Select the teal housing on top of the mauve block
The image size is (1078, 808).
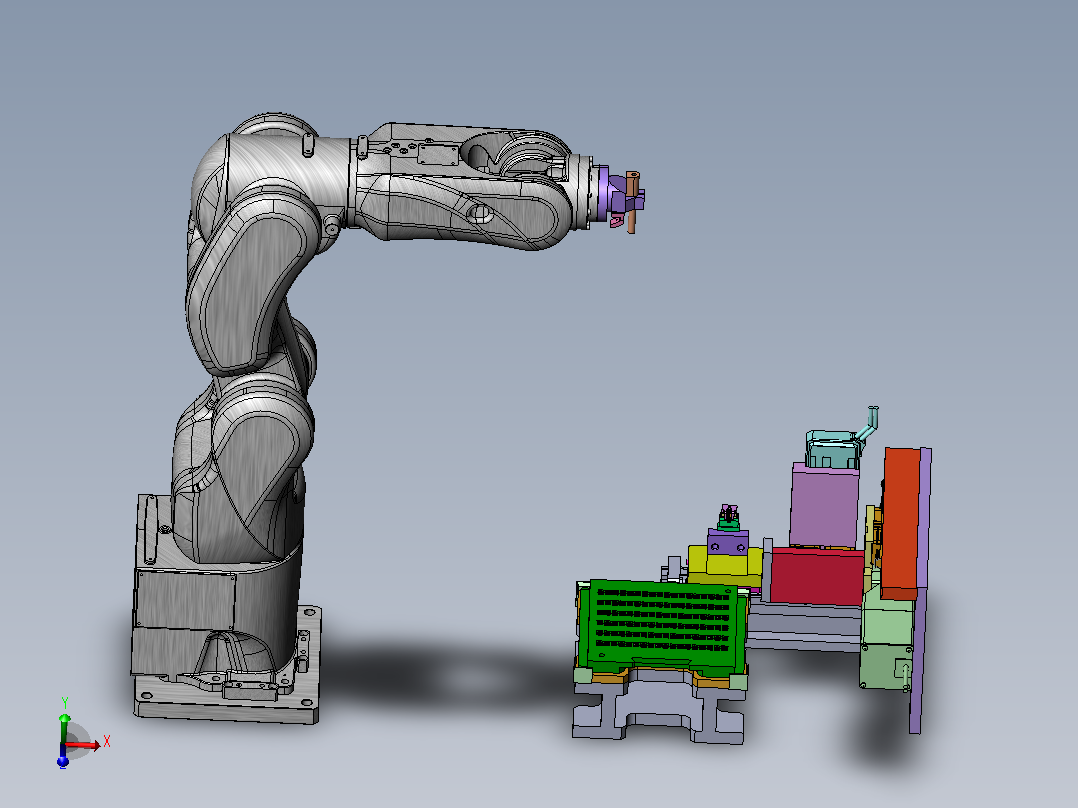point(833,449)
